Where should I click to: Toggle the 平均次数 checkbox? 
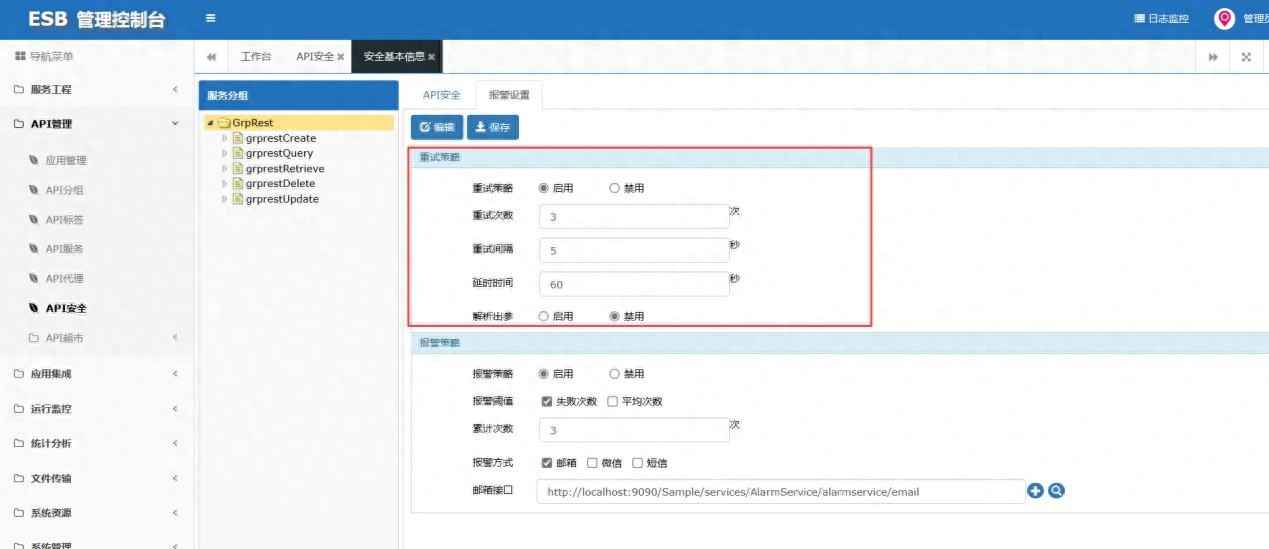613,401
